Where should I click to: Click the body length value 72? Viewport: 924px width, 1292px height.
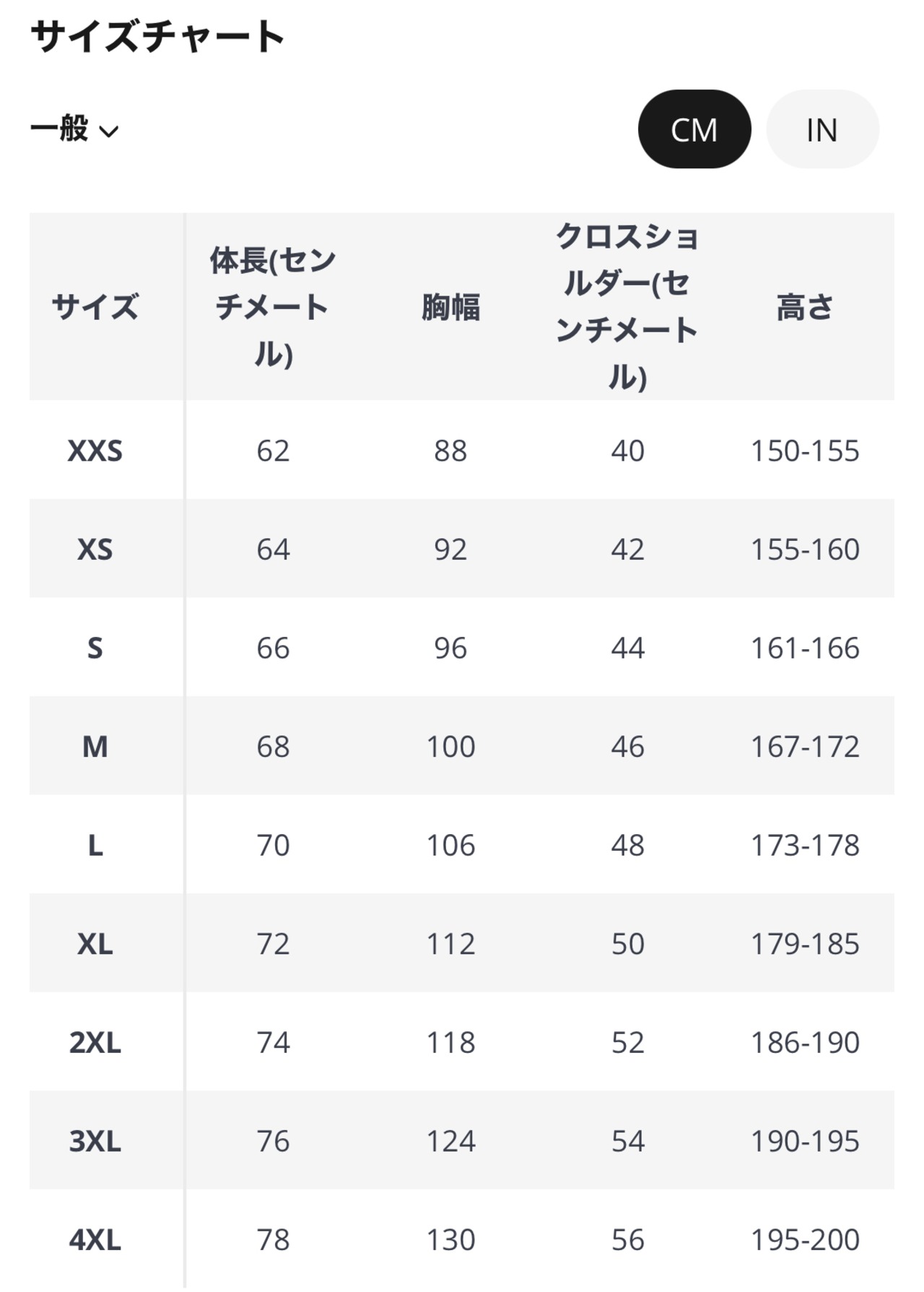pyautogui.click(x=273, y=944)
